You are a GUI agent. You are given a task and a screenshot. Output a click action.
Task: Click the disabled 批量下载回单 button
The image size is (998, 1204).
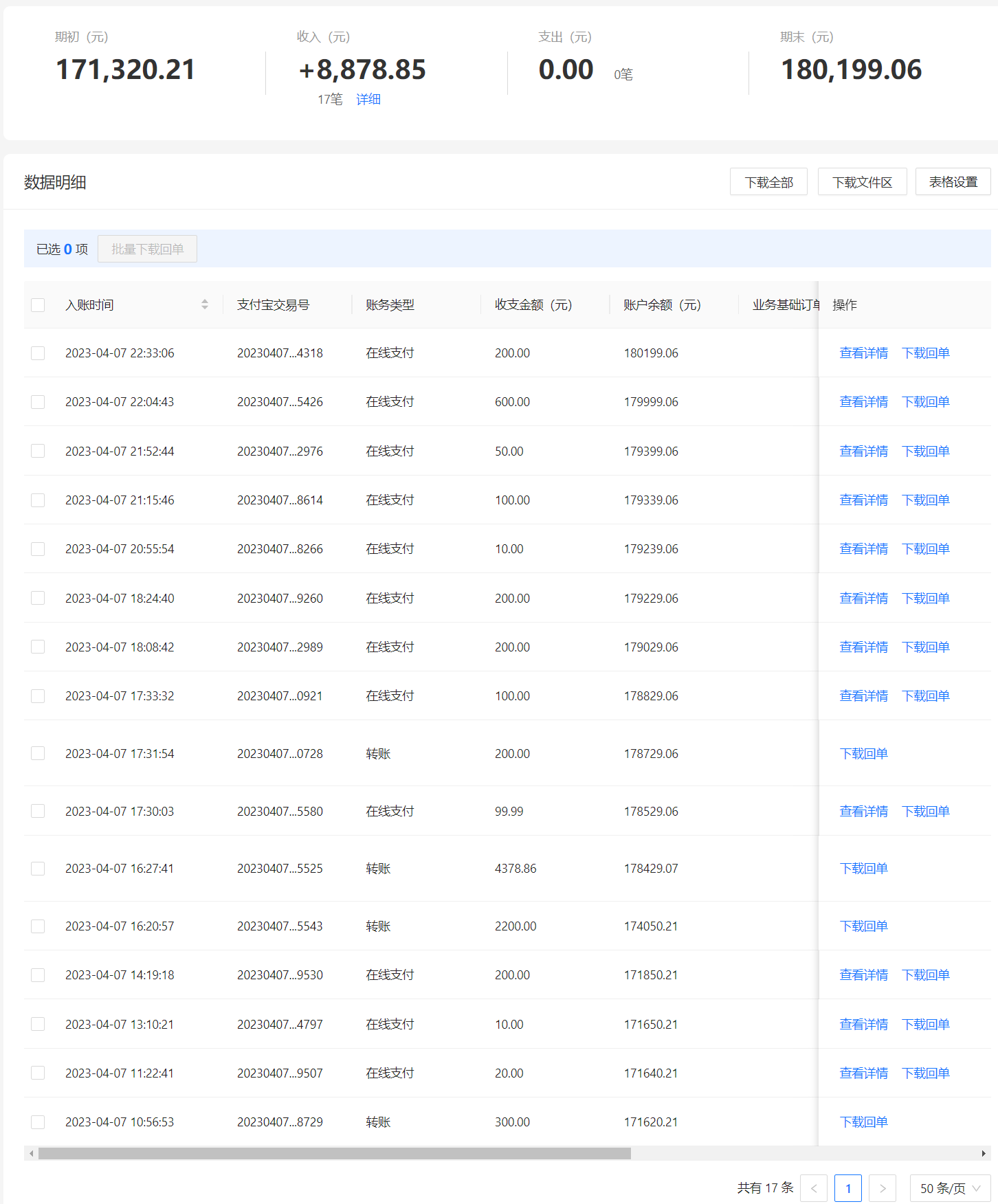click(x=147, y=249)
